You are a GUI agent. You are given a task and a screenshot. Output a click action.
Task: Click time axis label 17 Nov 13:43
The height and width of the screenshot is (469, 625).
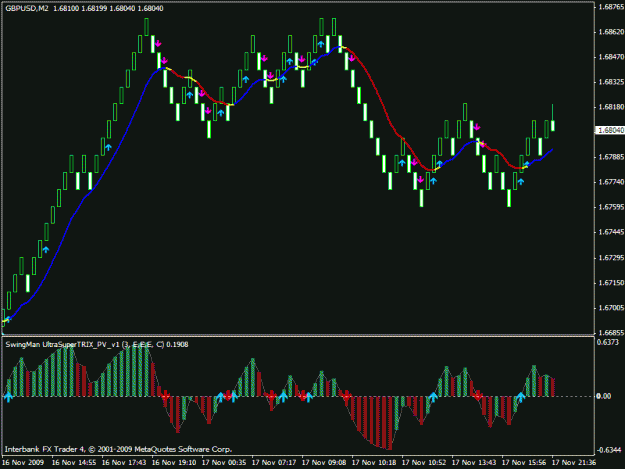tap(474, 463)
